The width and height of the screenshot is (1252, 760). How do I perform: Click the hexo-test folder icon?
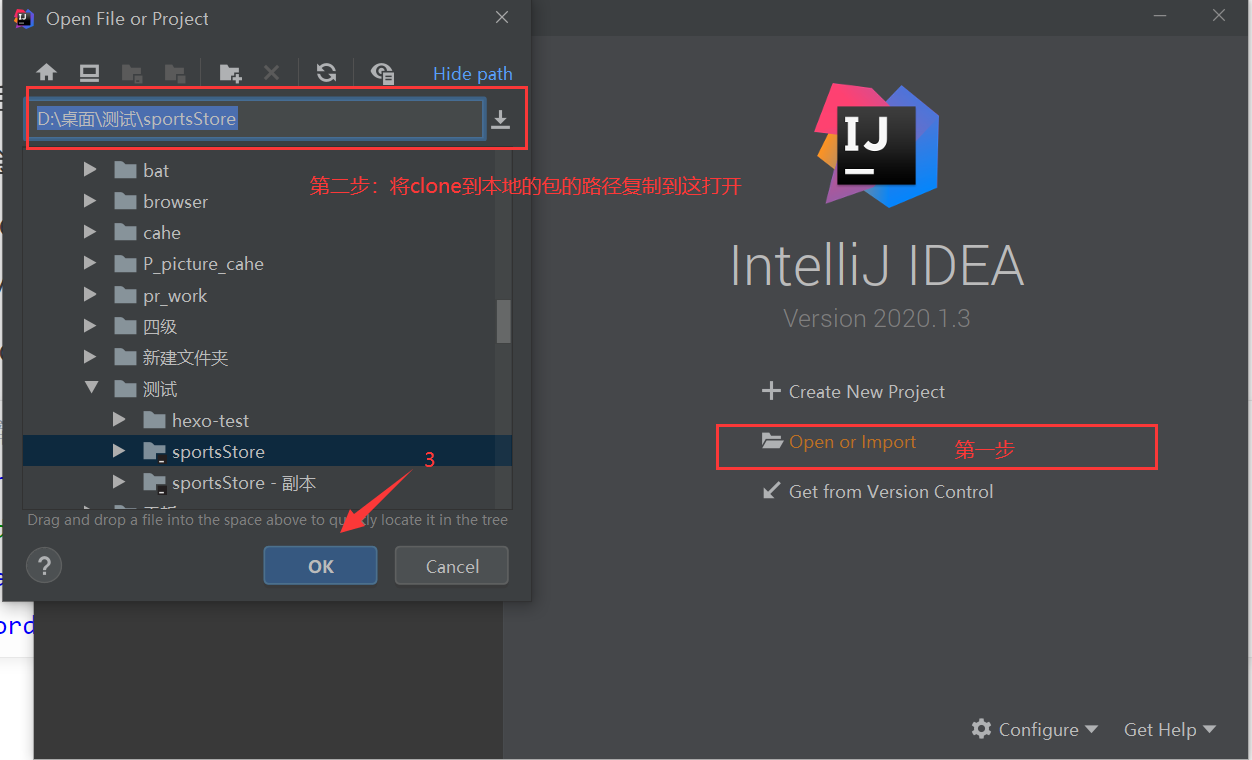tap(154, 420)
